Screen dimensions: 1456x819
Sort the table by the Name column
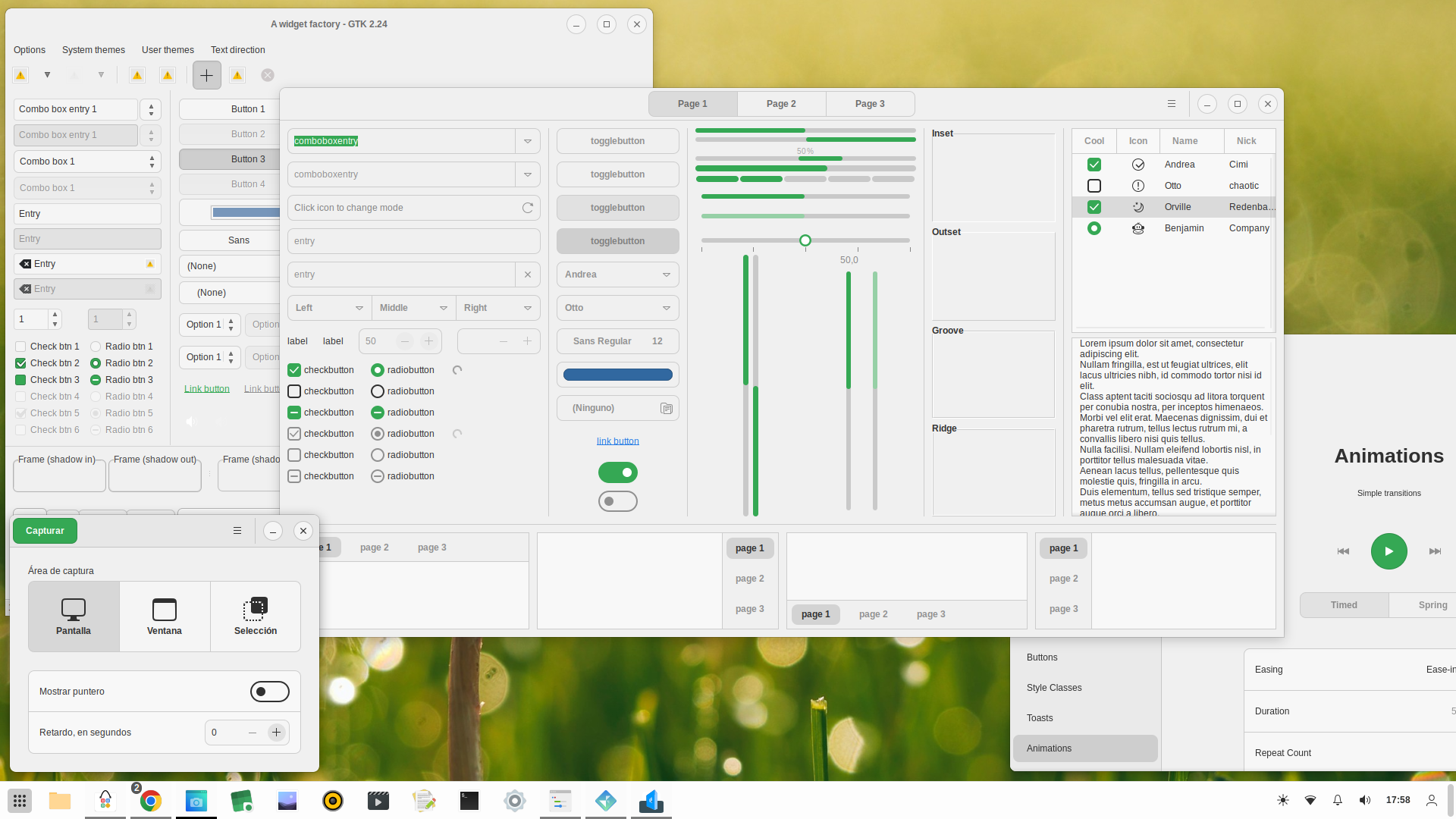(x=1191, y=141)
